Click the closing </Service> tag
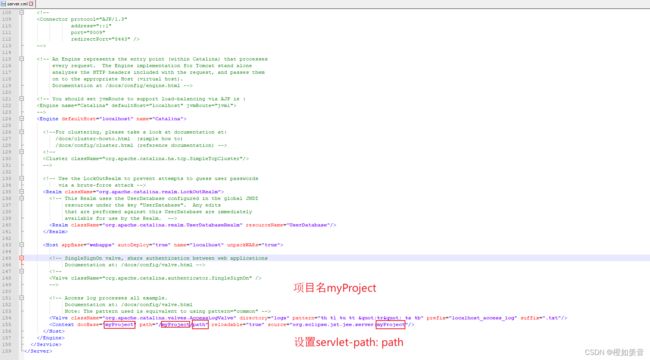The width and height of the screenshot is (650, 360). tap(46, 344)
